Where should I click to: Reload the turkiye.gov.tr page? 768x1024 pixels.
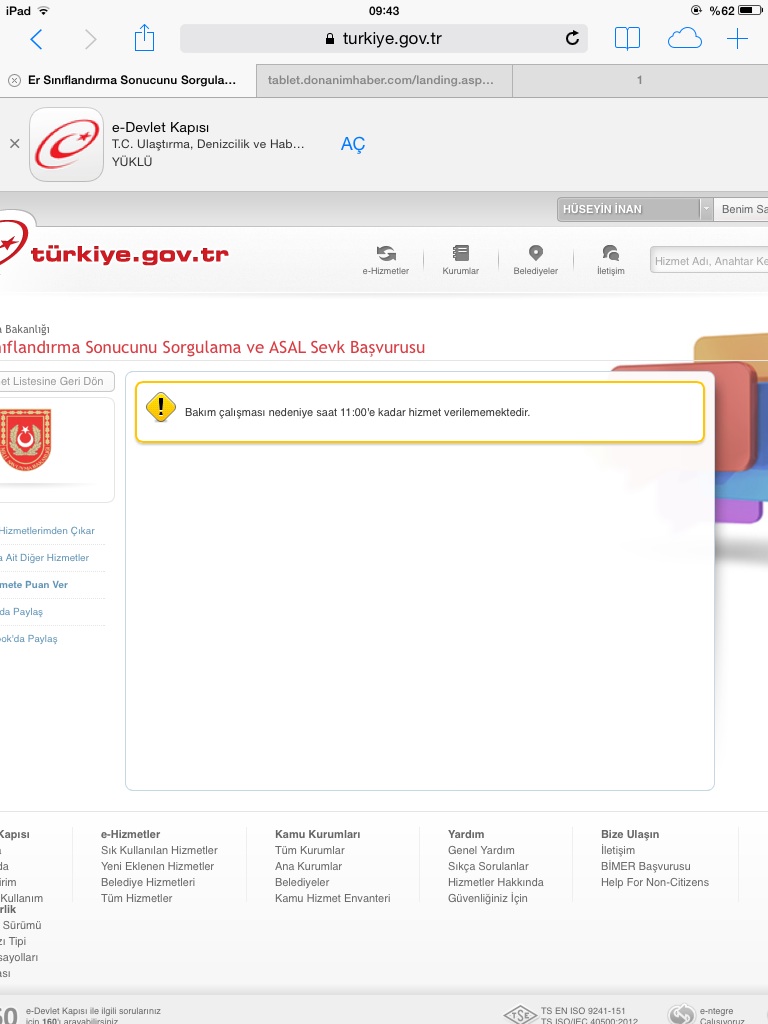click(572, 38)
